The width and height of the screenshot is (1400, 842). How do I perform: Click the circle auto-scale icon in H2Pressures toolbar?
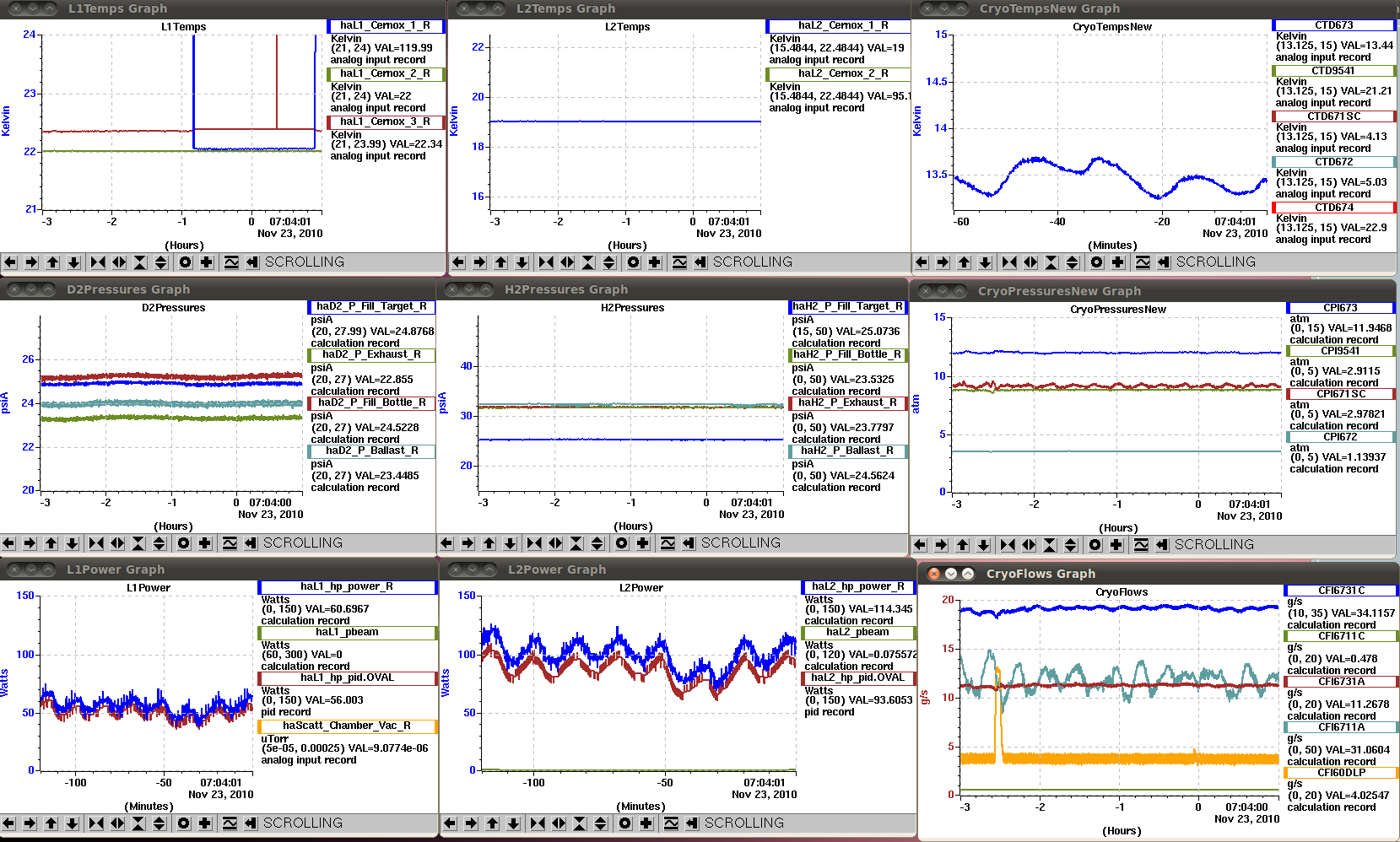622,543
